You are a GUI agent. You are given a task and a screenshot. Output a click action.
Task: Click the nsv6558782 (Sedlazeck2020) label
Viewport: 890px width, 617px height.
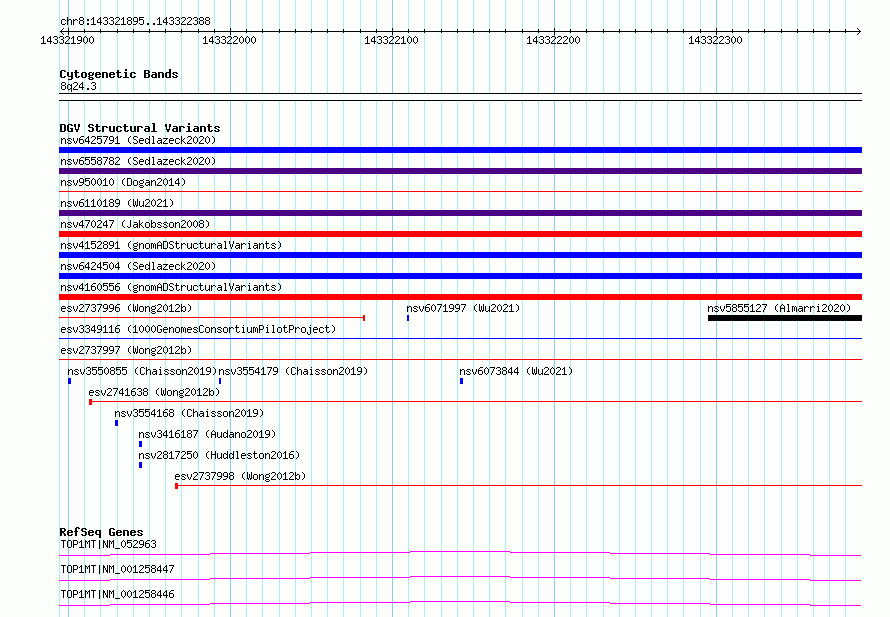(138, 161)
